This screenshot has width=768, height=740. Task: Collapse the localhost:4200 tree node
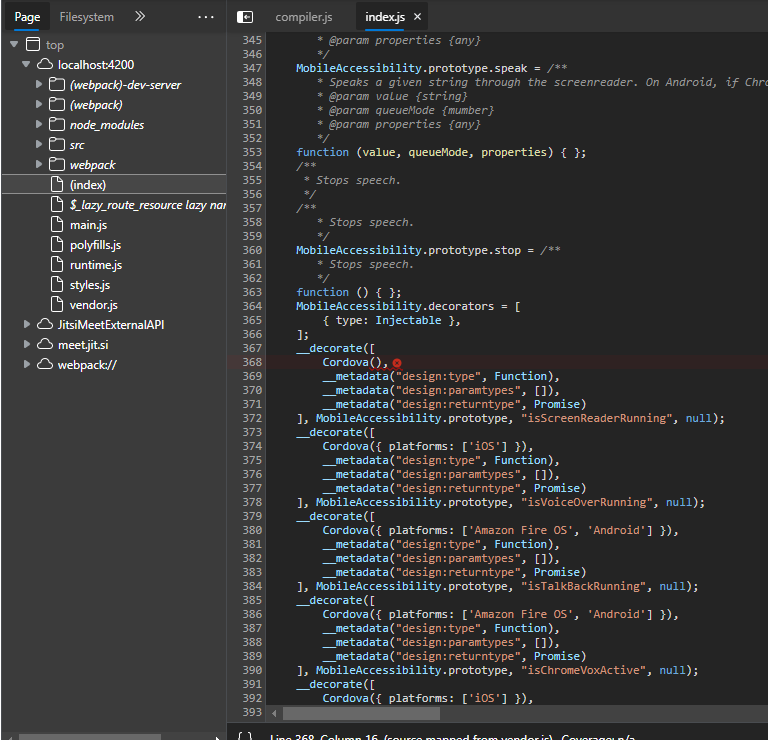(x=27, y=65)
